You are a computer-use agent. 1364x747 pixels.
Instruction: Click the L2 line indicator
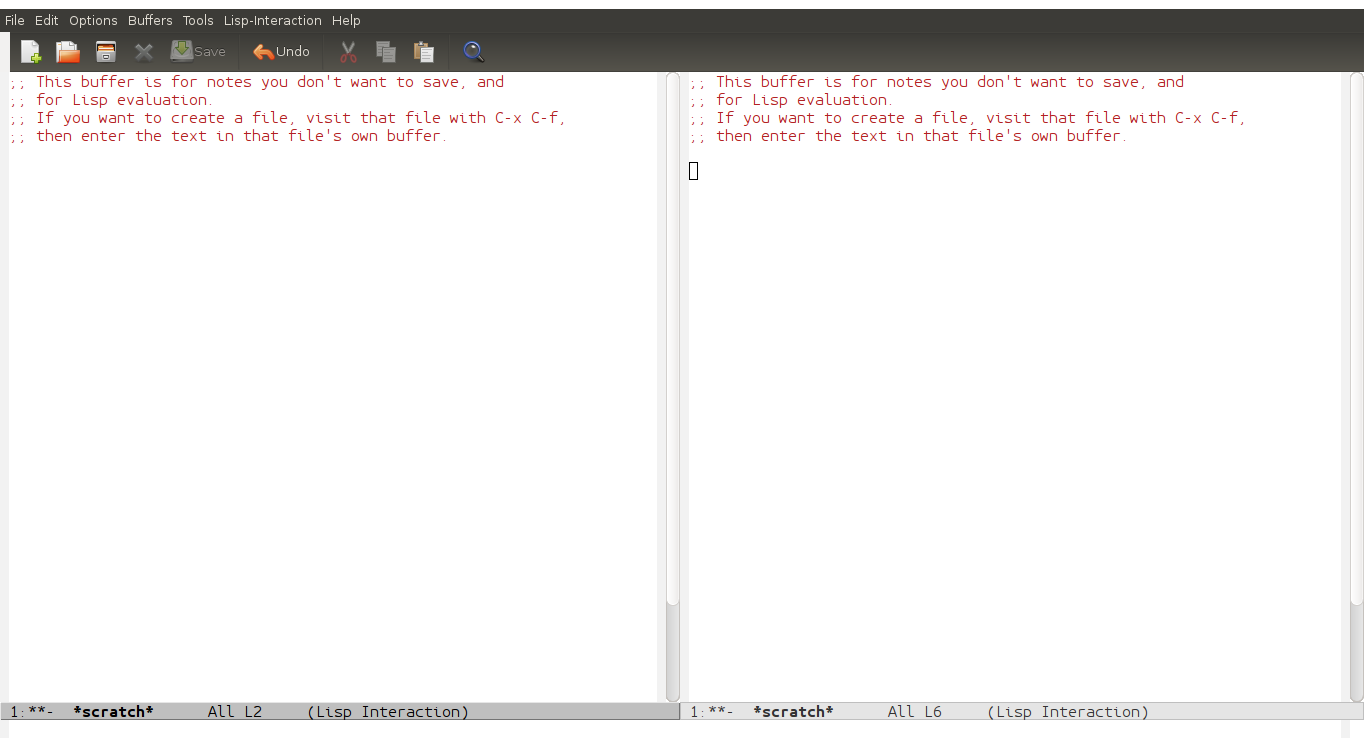click(x=253, y=712)
